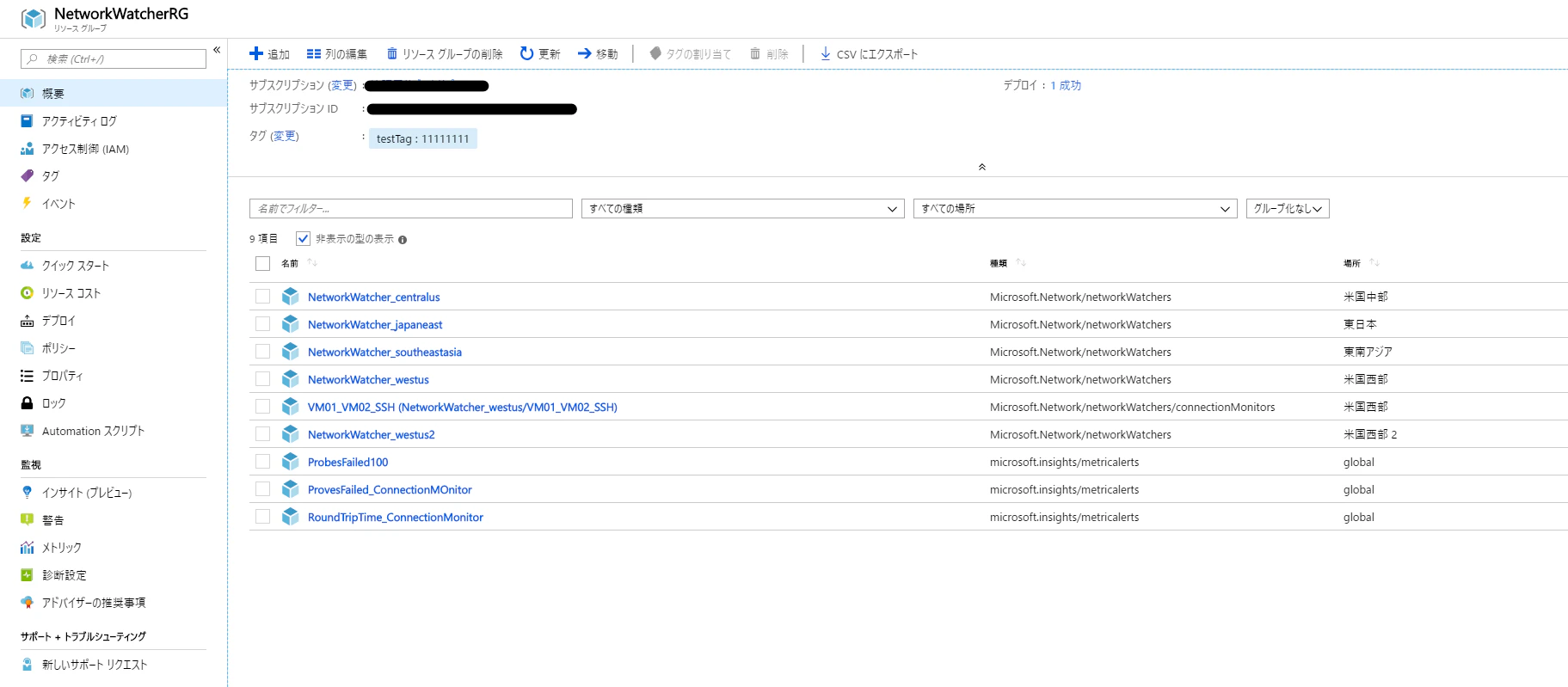Screen dimensions: 1568x687
Task: Collapse the sidebar menu with chevron
Action: click(x=217, y=50)
